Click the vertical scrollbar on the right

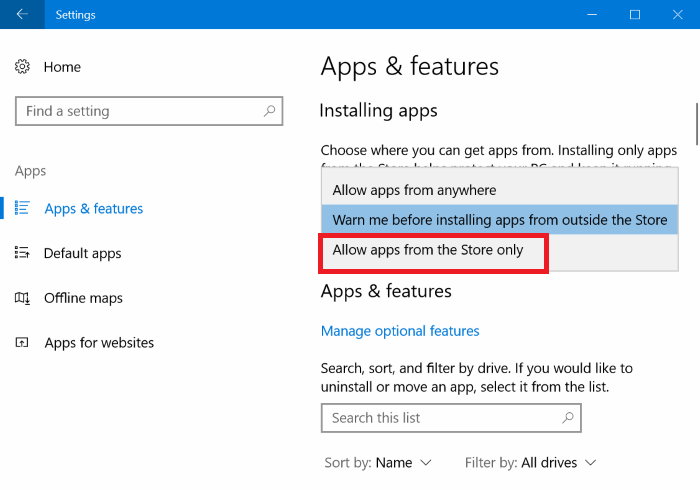click(x=695, y=124)
